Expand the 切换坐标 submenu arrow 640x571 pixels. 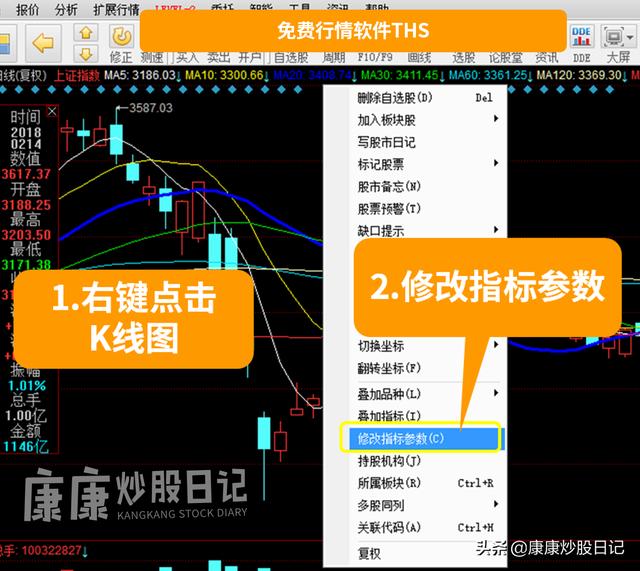496,344
